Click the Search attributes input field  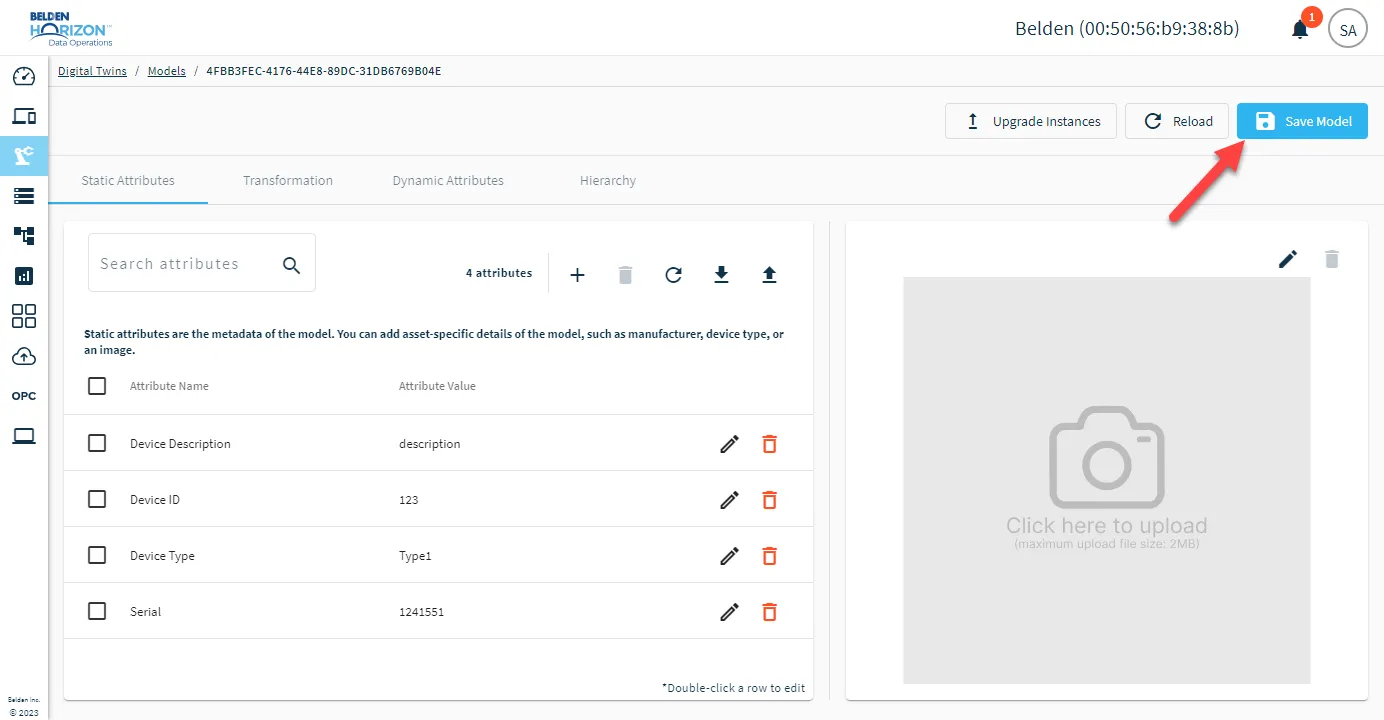click(202, 263)
